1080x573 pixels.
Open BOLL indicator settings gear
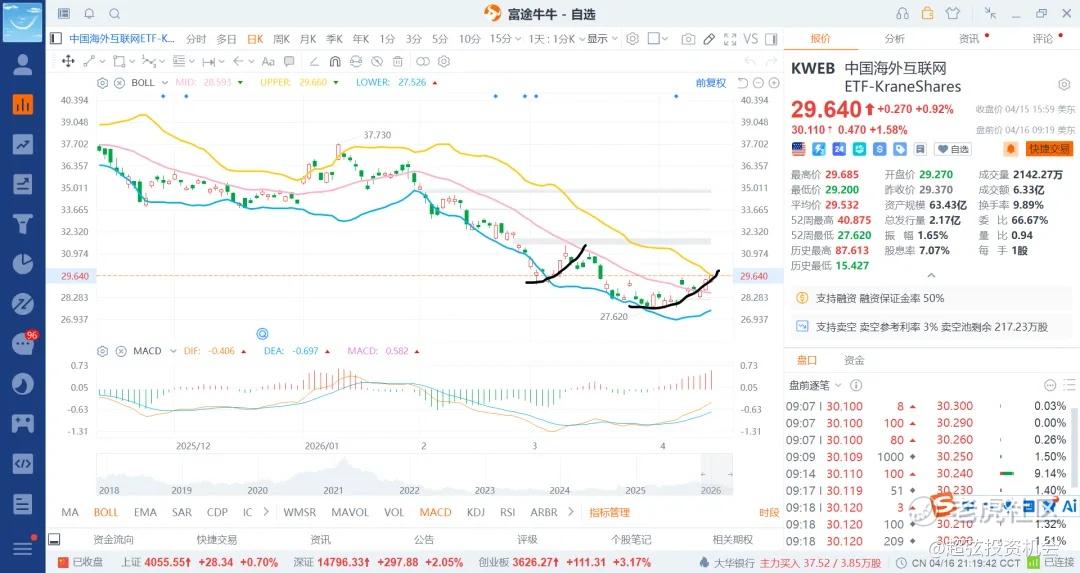[103, 83]
